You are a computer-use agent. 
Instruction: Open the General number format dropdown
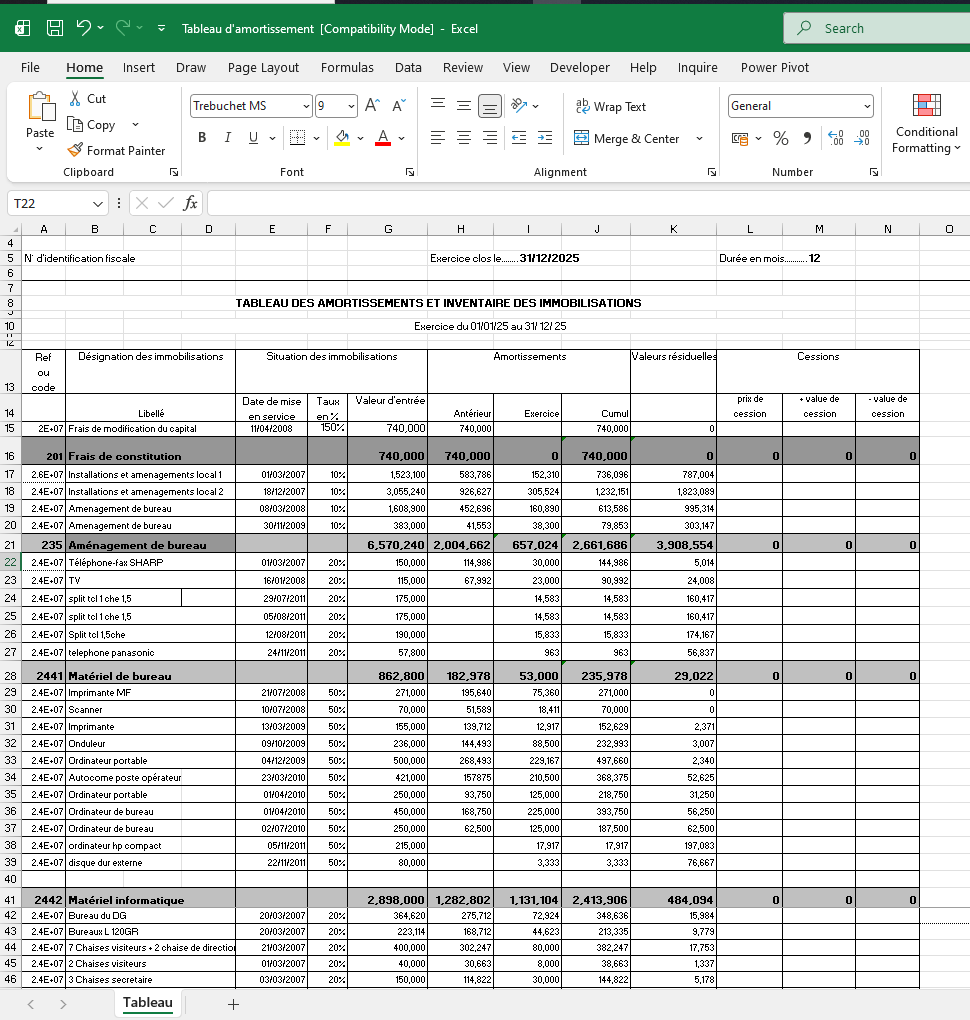pos(867,106)
